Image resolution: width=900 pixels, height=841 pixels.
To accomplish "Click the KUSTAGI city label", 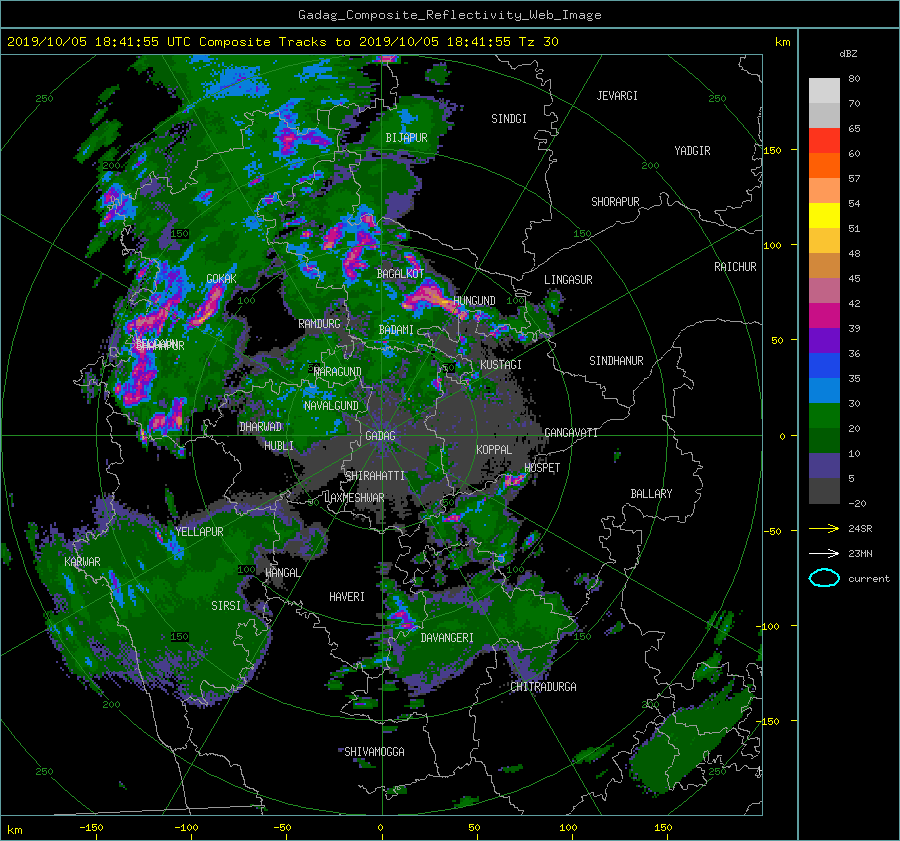I will [501, 365].
